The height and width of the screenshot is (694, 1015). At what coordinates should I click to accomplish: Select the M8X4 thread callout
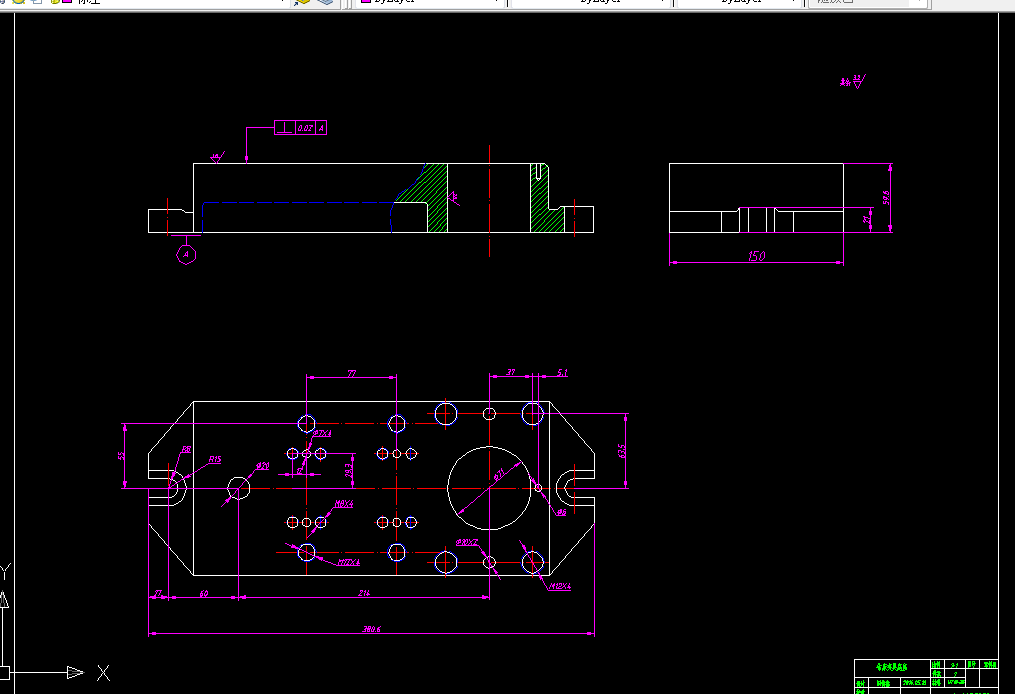pyautogui.click(x=344, y=504)
